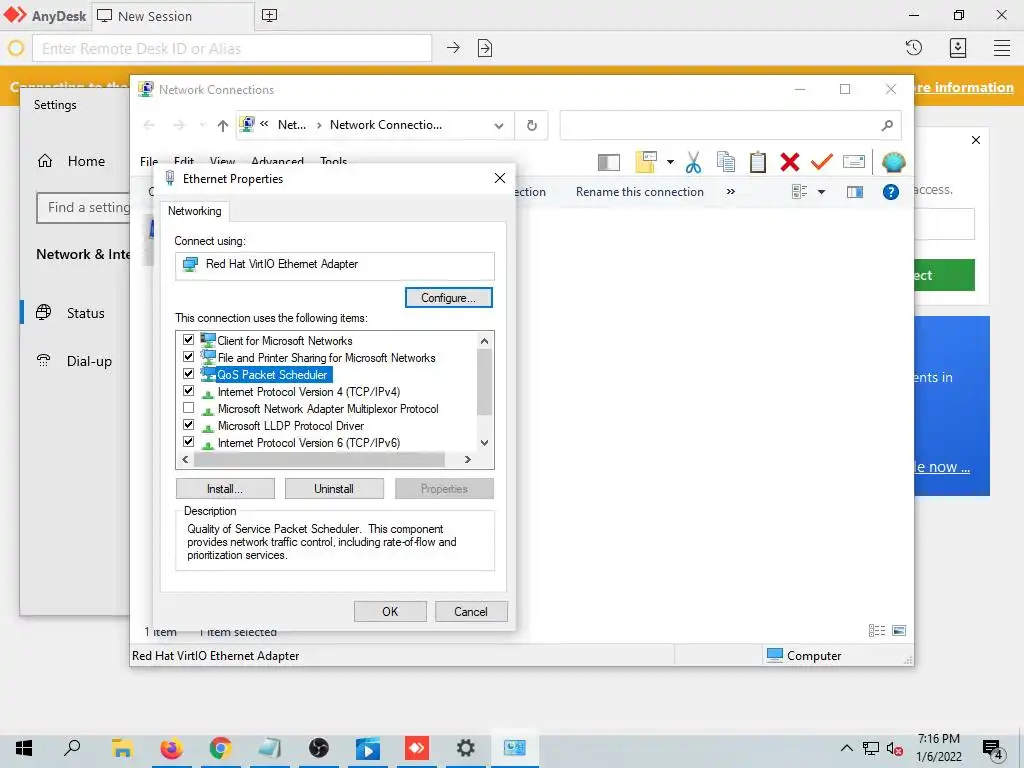Connect using the AnyDesk arrow button

pos(453,48)
